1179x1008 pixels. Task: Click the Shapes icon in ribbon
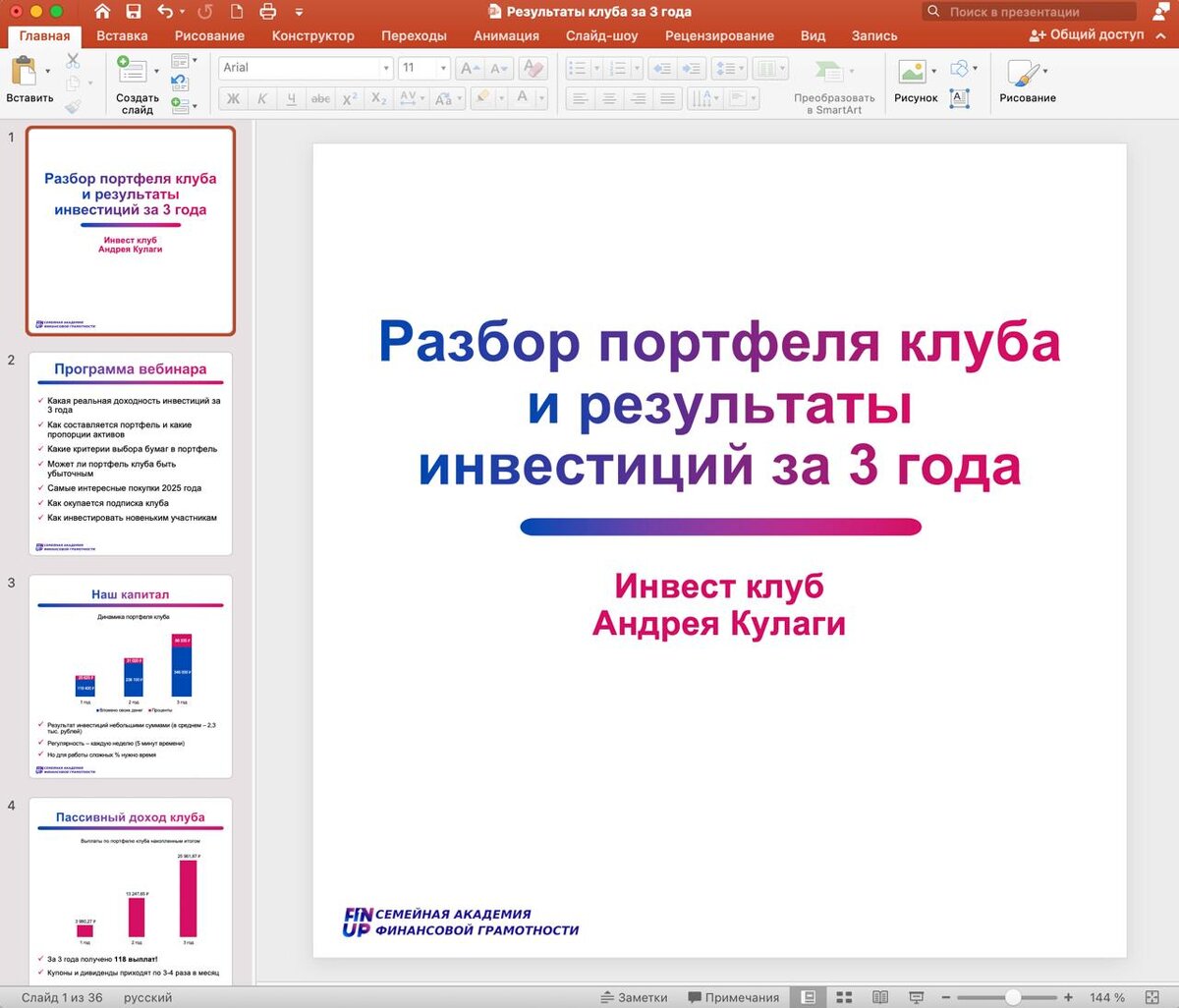click(960, 69)
